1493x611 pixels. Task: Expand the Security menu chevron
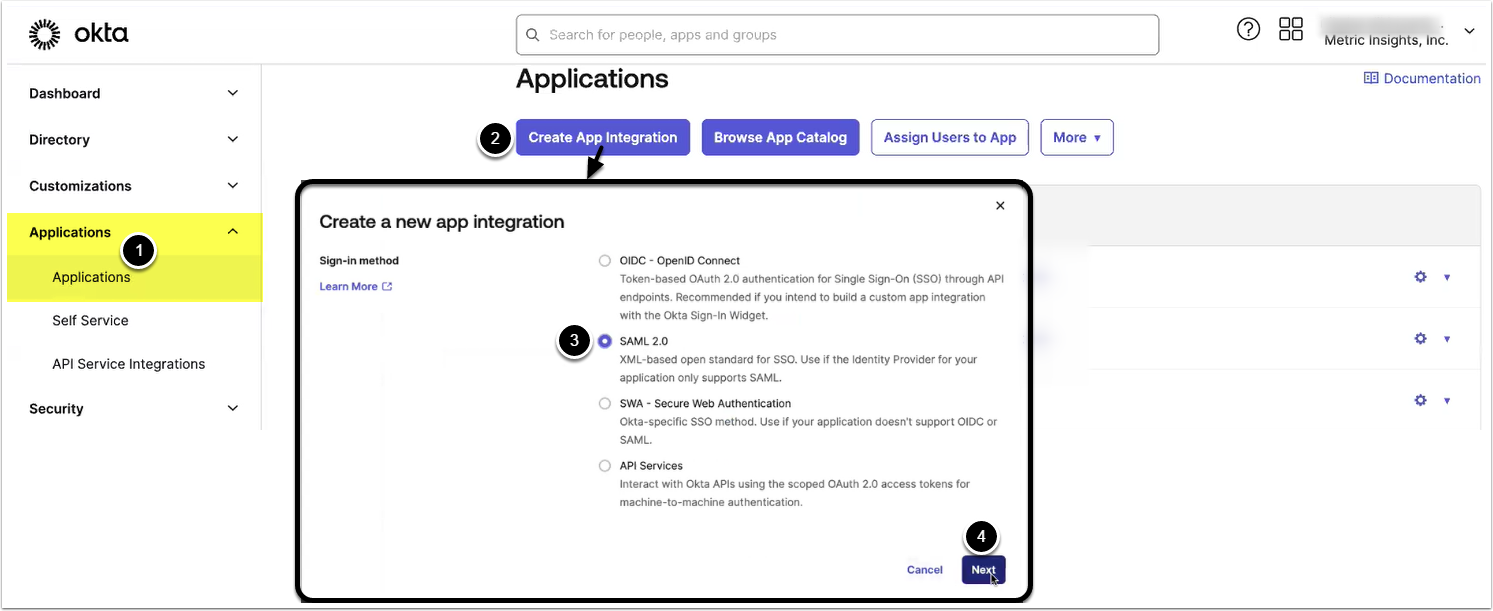pos(233,408)
